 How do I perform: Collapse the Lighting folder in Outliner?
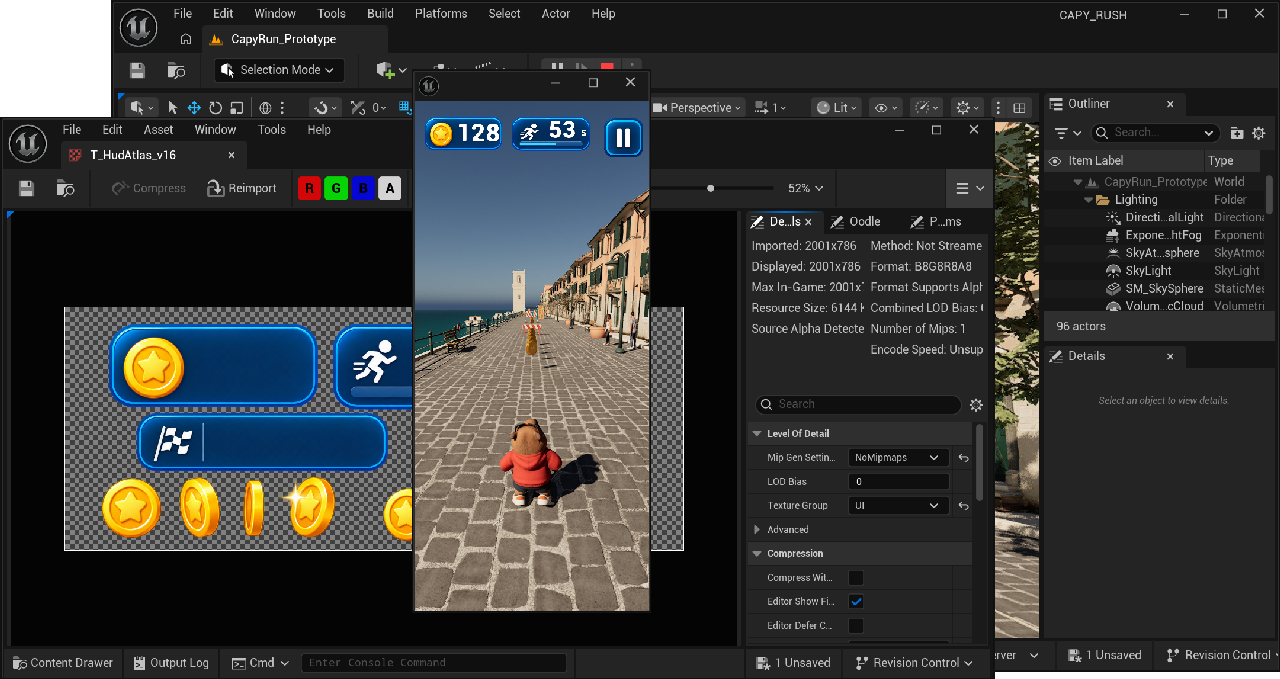pyautogui.click(x=1089, y=200)
